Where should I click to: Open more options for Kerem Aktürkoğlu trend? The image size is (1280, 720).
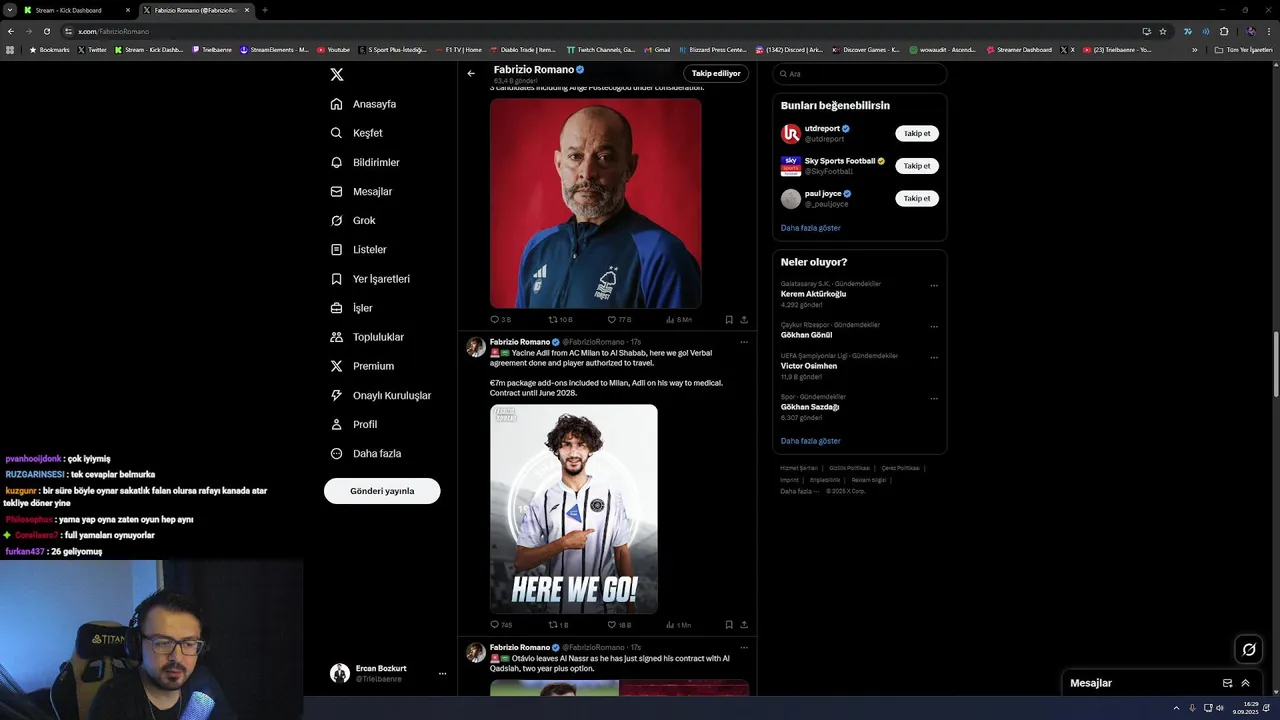(934, 285)
